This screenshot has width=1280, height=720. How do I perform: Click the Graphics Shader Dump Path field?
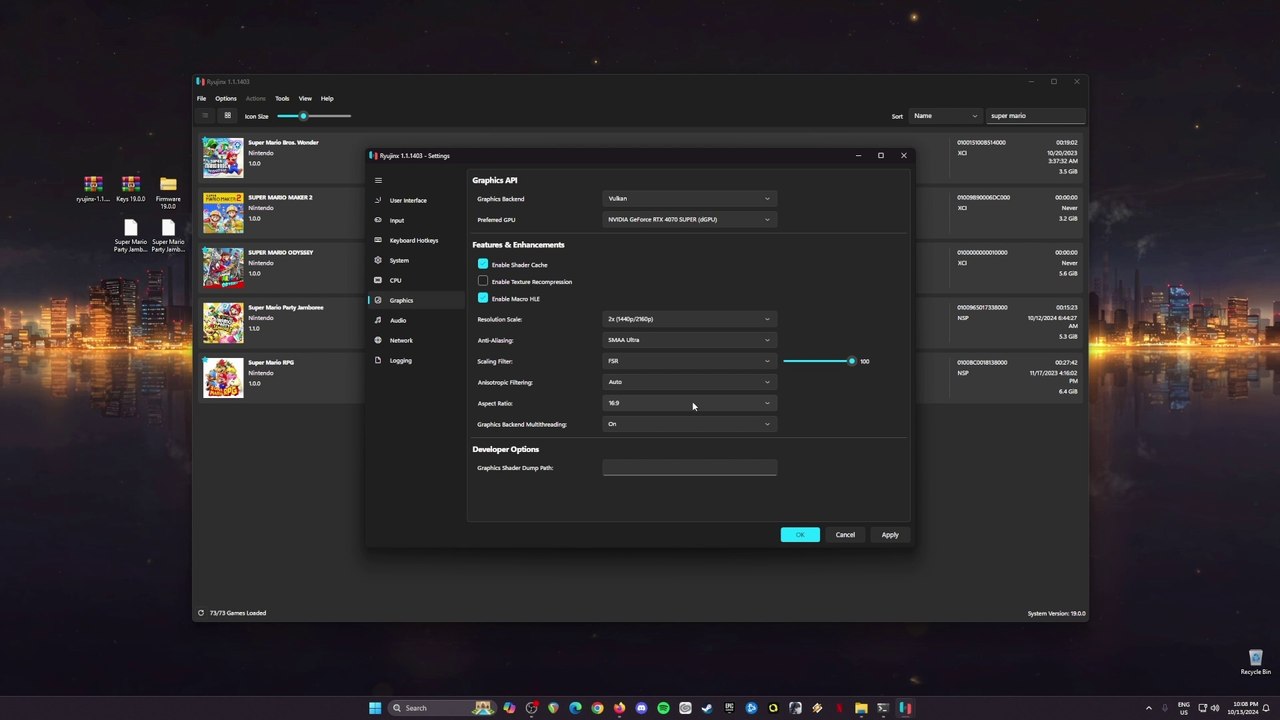tap(689, 468)
